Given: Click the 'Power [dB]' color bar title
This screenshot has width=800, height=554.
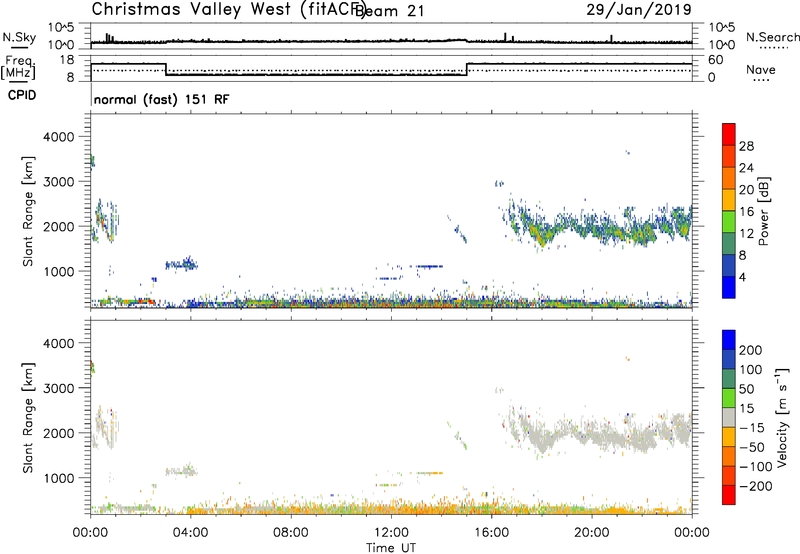Looking at the screenshot, I should (x=764, y=212).
